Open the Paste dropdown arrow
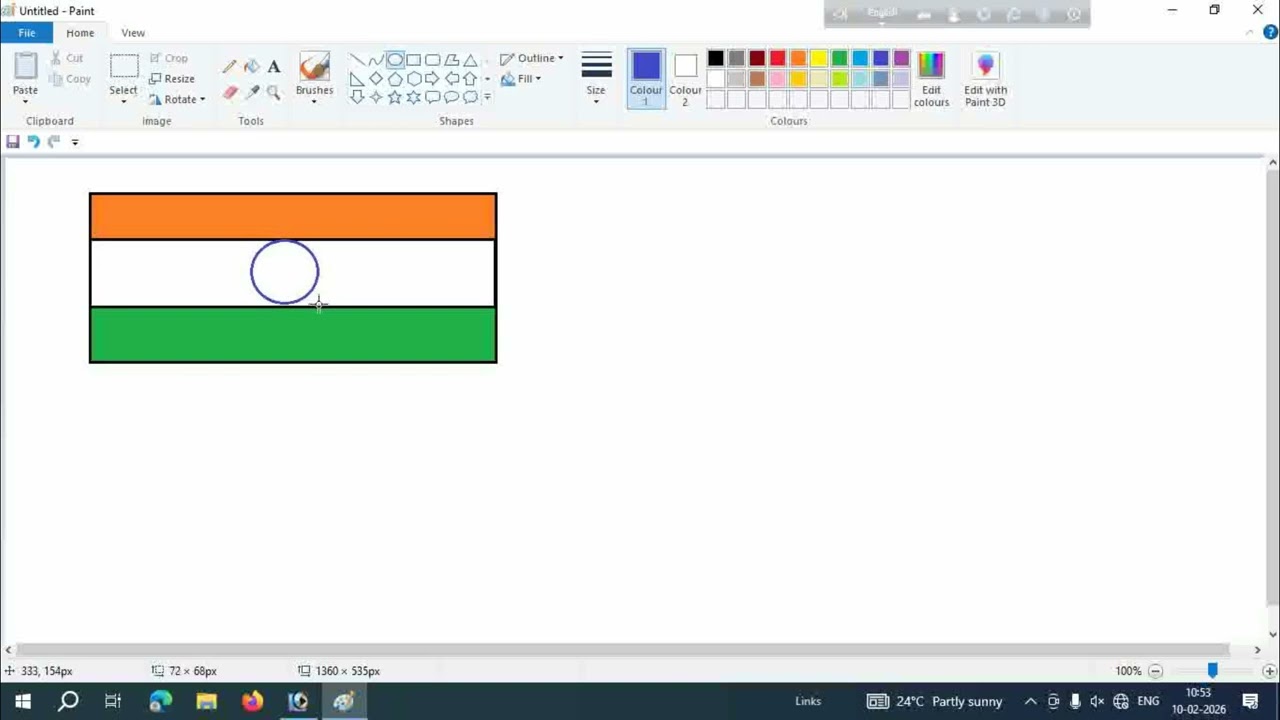The height and width of the screenshot is (720, 1280). click(x=25, y=101)
